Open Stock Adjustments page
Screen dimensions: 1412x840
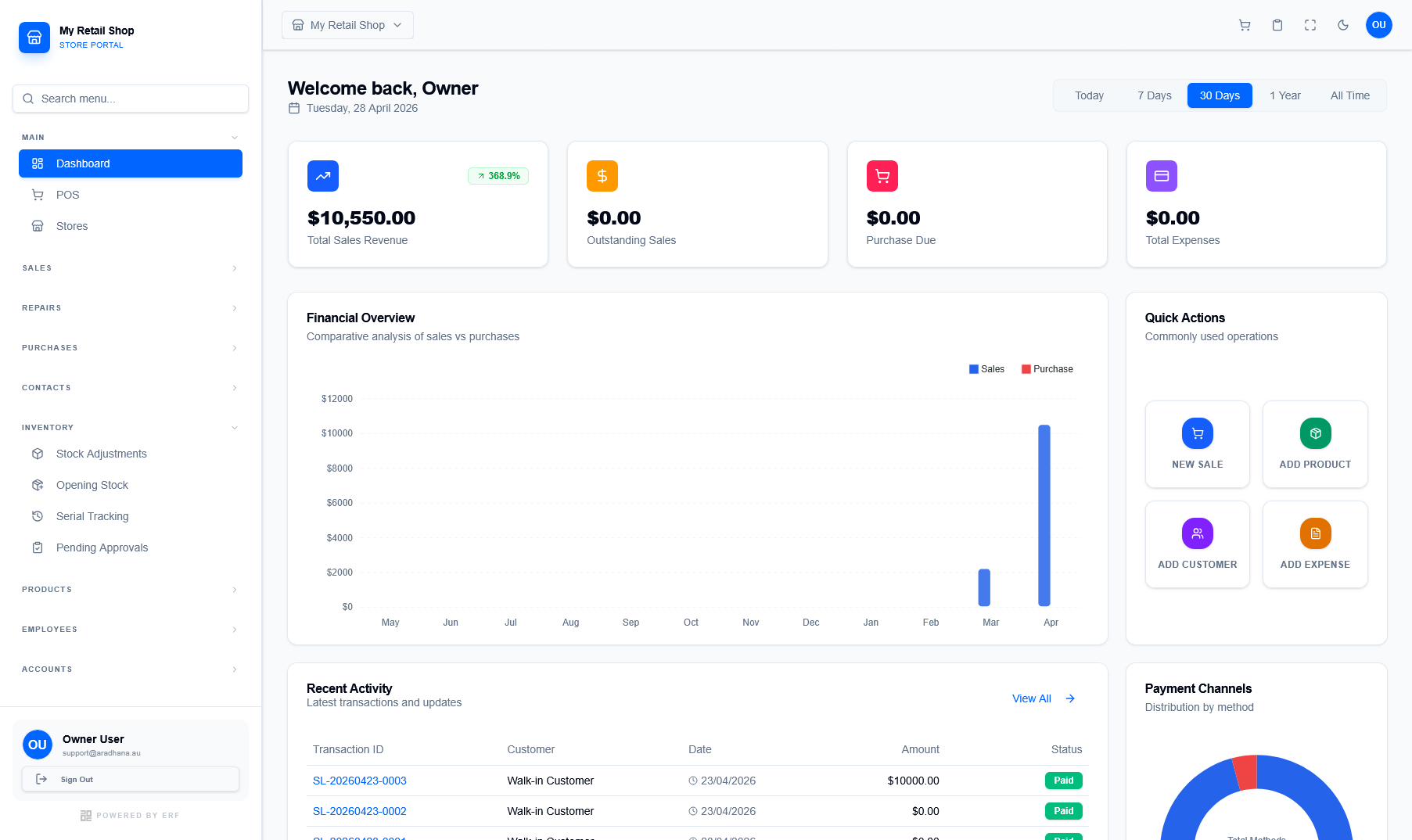click(131, 454)
